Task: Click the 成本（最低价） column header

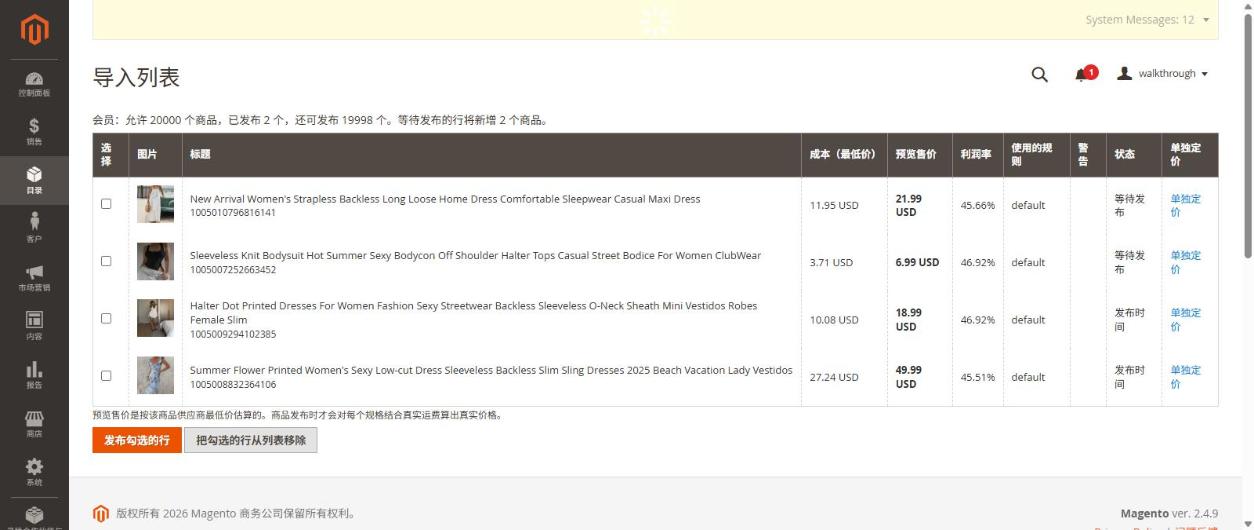Action: pyautogui.click(x=842, y=154)
